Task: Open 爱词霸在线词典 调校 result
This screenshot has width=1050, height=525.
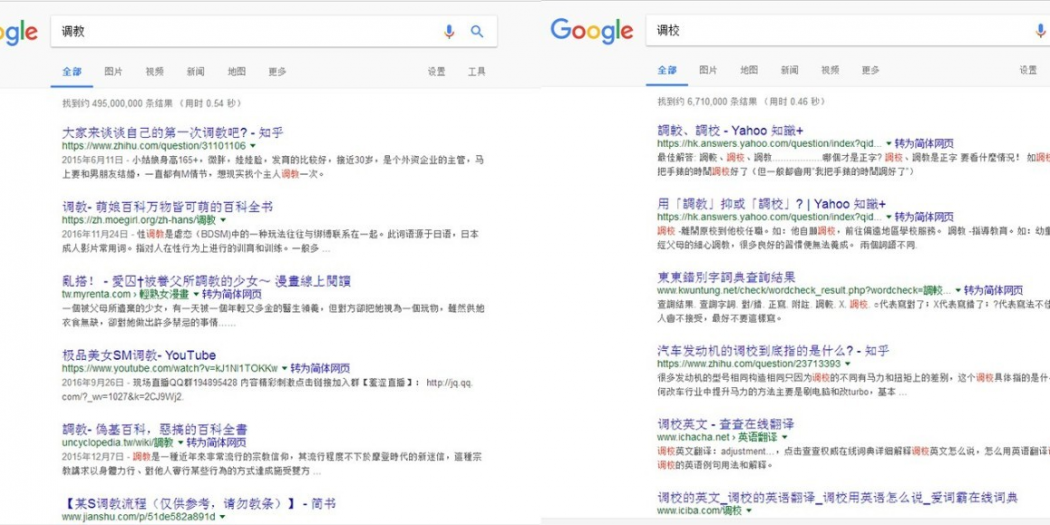Action: [837, 498]
